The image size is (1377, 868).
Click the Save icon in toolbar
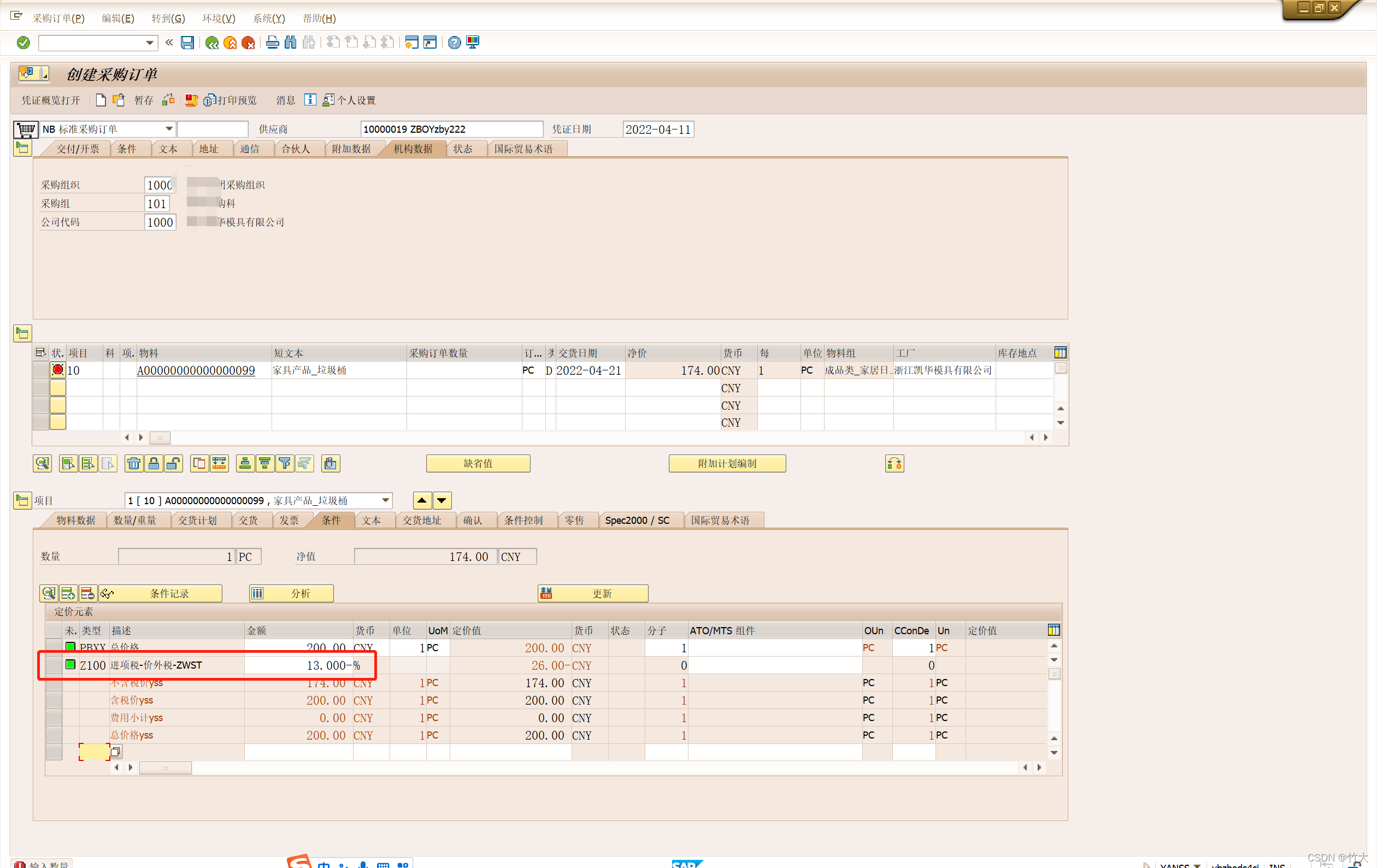coord(187,43)
